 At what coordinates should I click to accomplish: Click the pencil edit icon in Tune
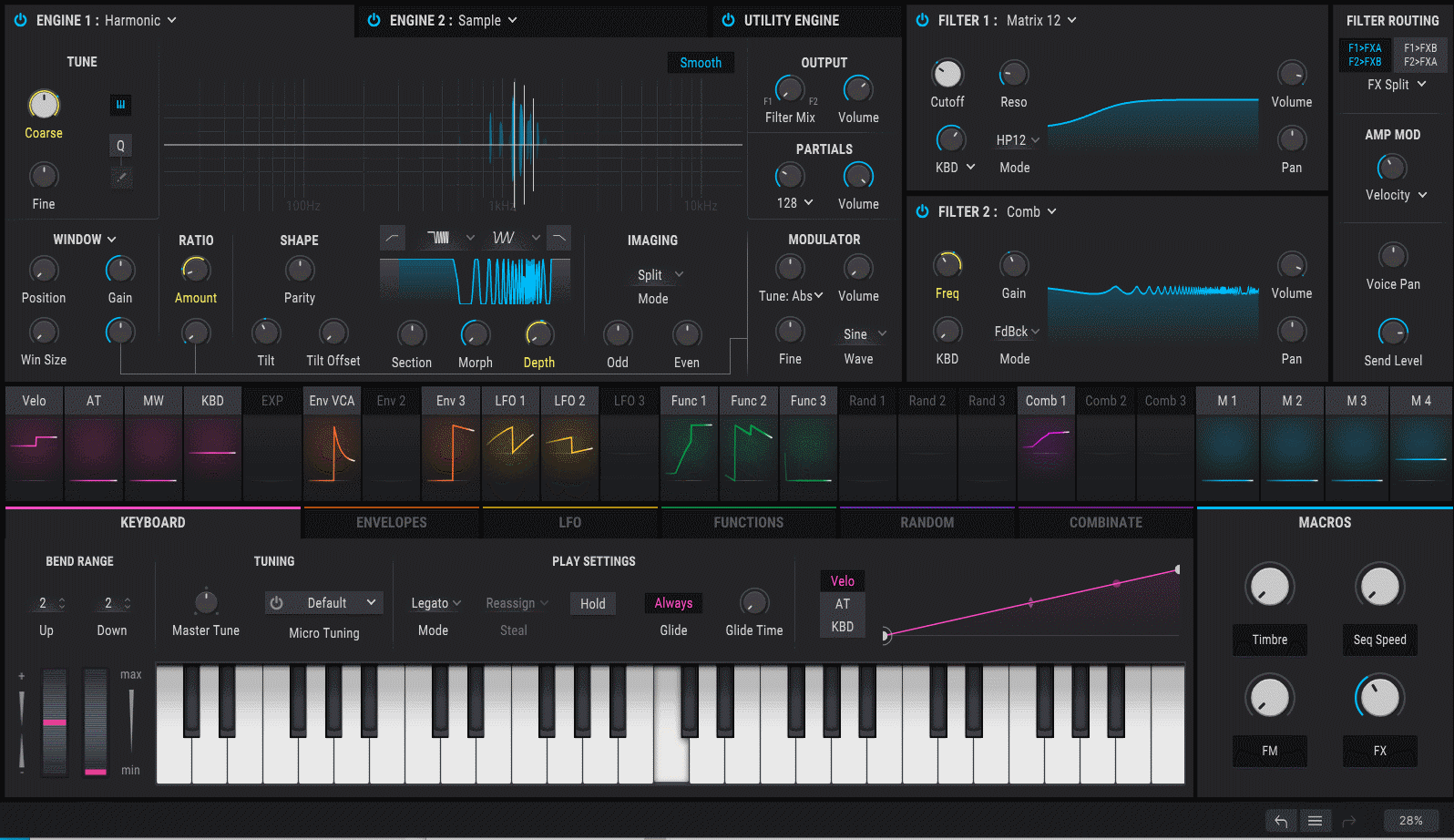tap(120, 177)
